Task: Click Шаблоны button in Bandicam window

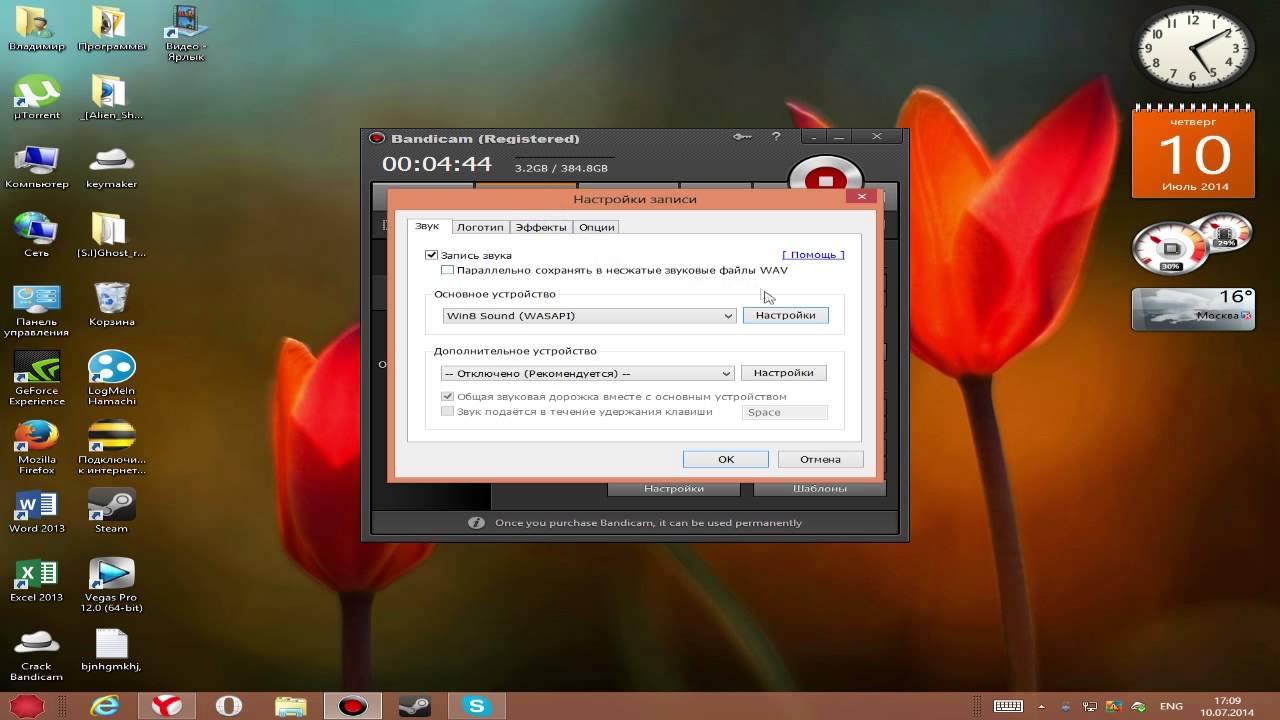Action: point(819,489)
